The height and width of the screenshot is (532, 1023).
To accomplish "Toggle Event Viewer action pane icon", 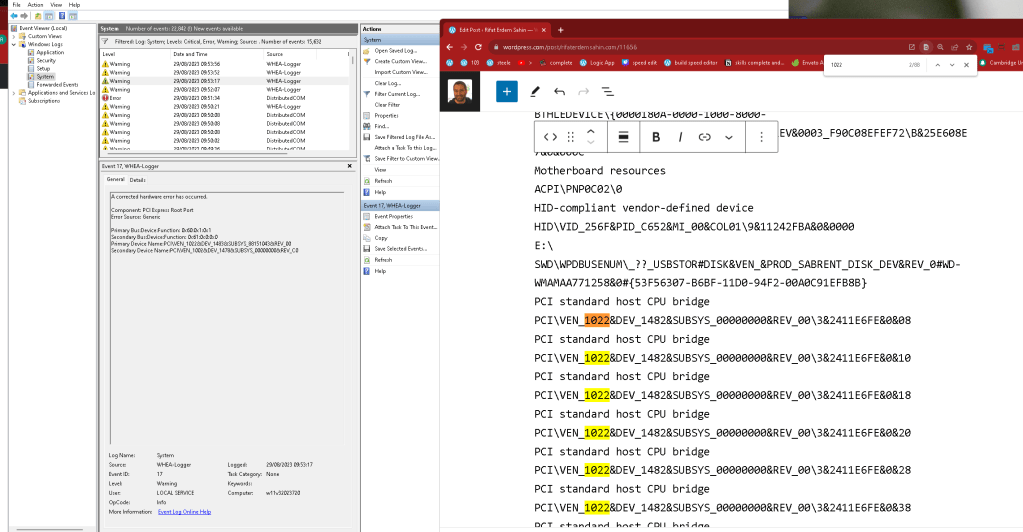I will coord(73,16).
